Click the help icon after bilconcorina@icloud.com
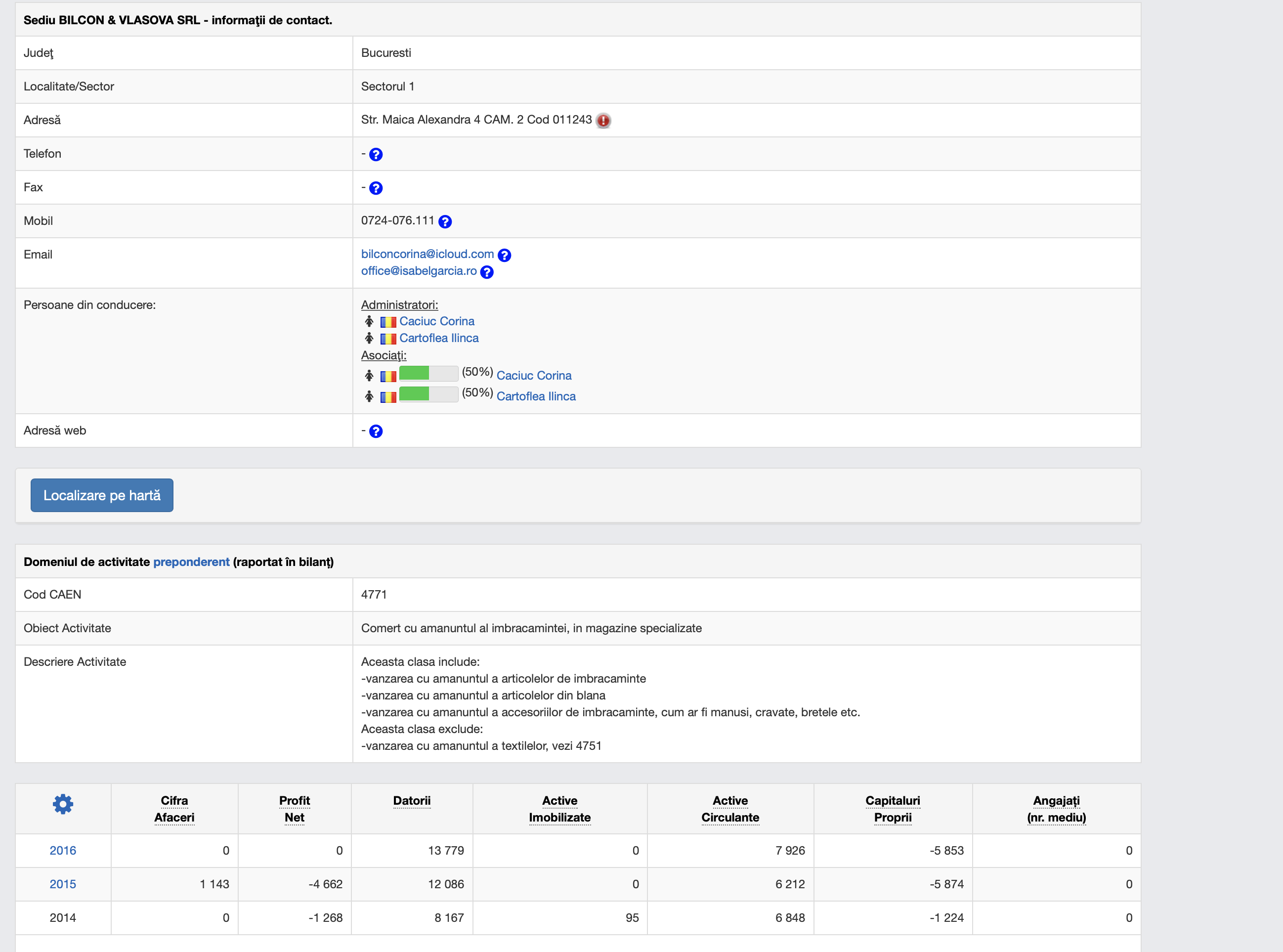 pyautogui.click(x=504, y=255)
